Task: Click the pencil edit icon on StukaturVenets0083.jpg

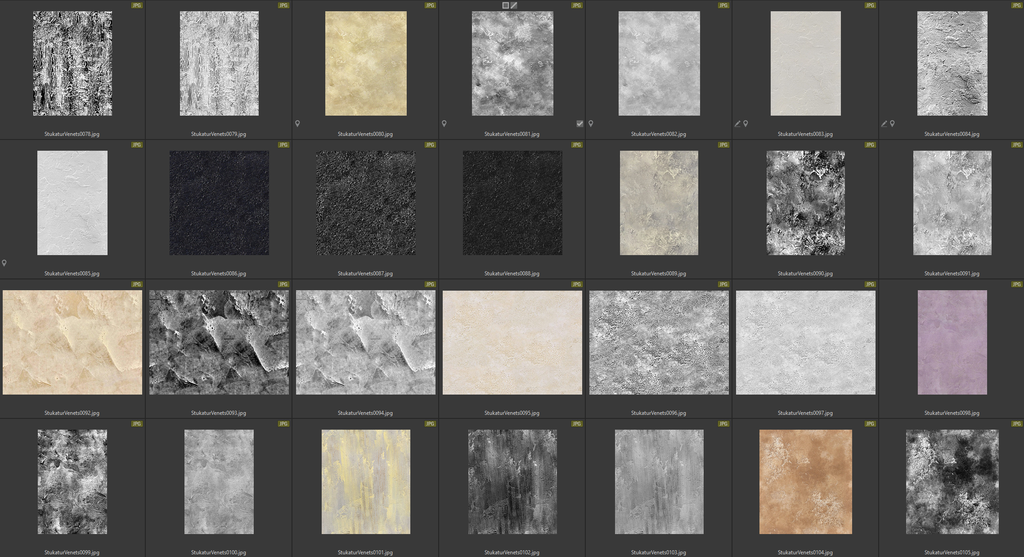Action: [737, 123]
